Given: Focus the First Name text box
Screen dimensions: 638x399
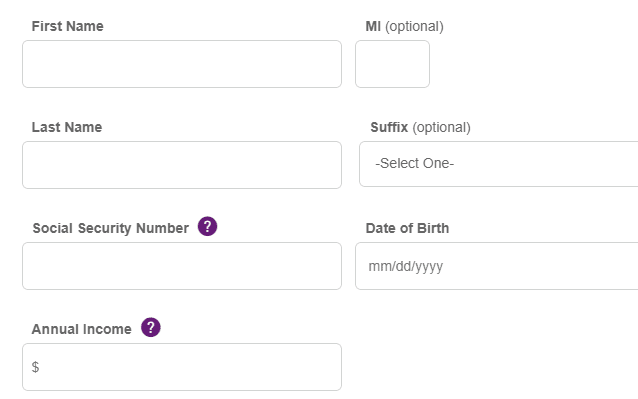Looking at the screenshot, I should (x=182, y=64).
